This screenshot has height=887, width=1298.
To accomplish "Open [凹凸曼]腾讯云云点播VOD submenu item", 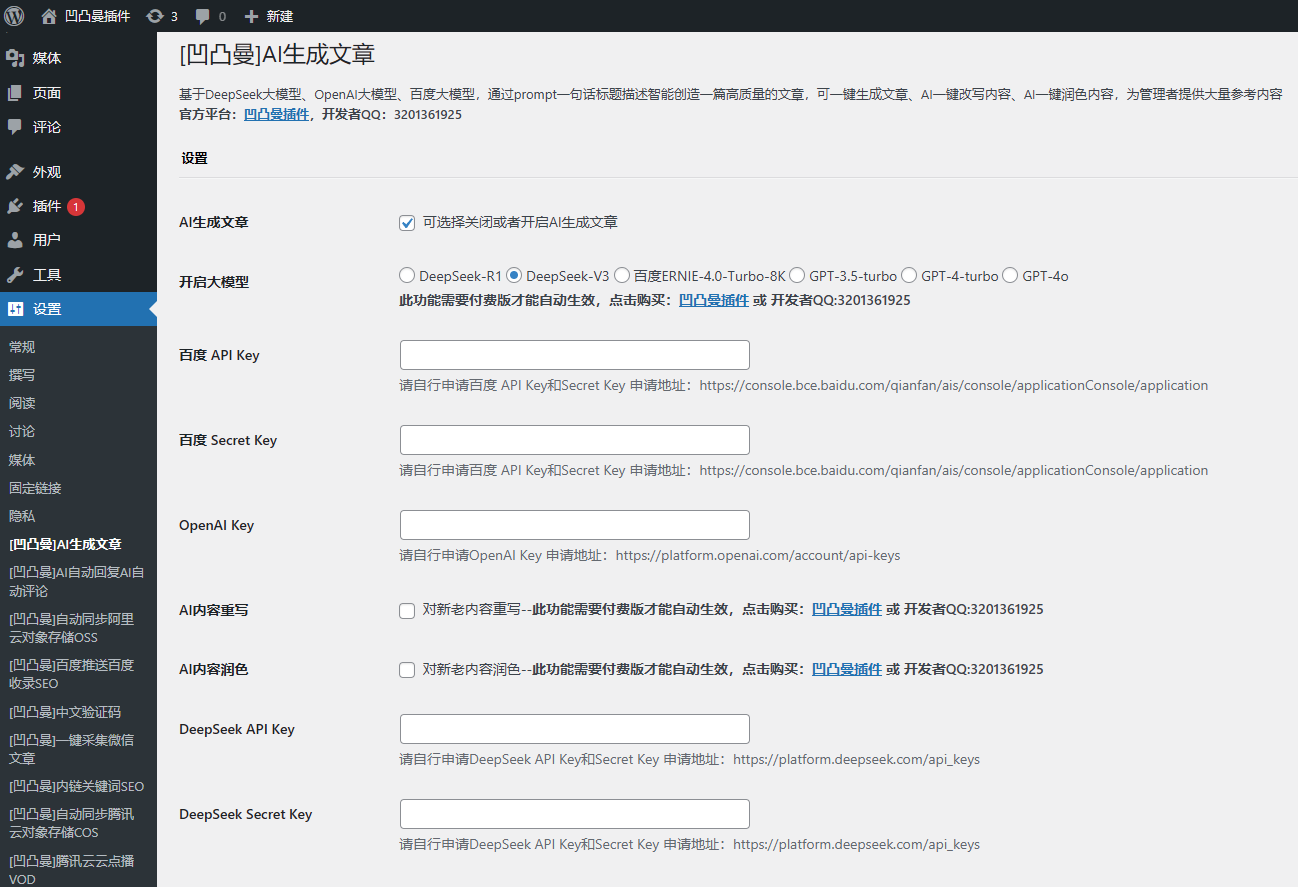I will click(x=72, y=869).
